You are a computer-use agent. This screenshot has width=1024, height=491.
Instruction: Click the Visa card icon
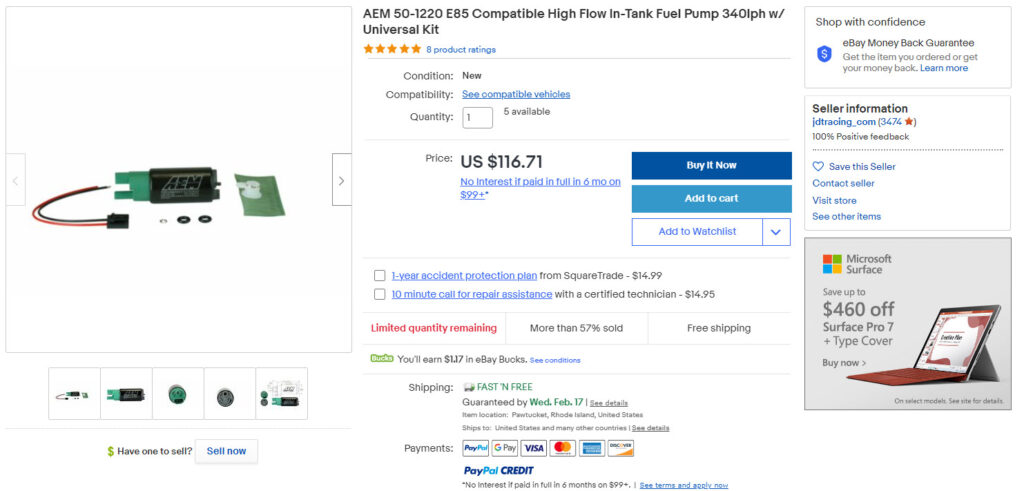click(x=534, y=448)
